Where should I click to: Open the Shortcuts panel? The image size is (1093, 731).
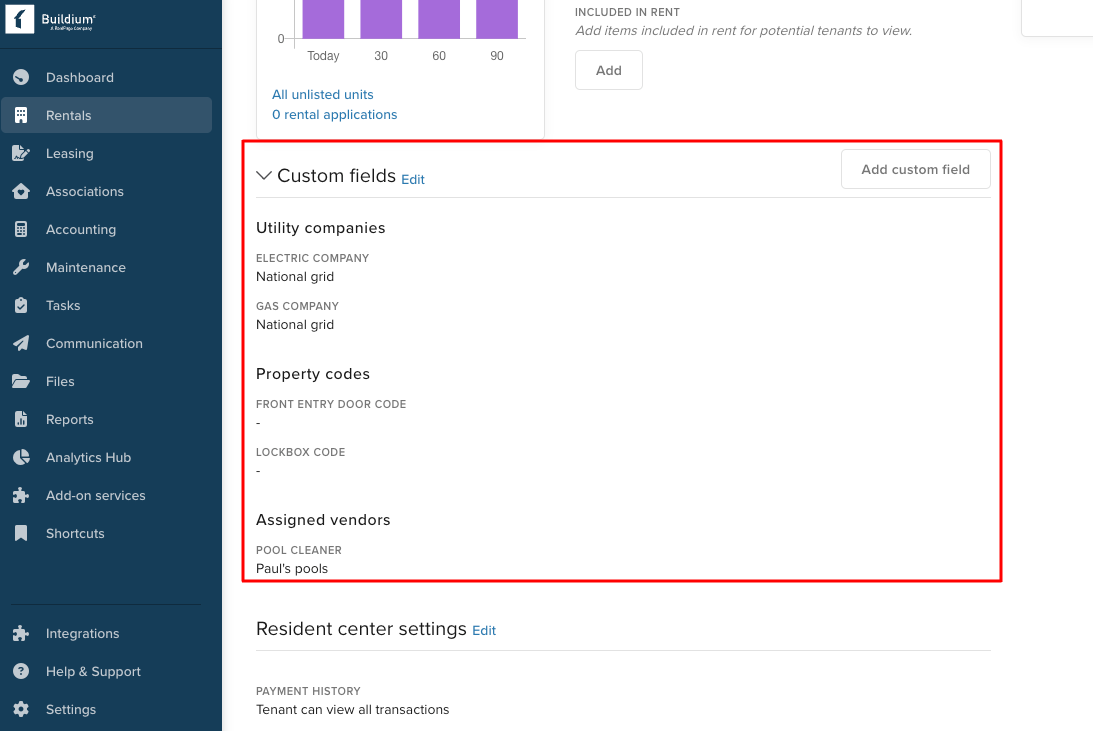tap(74, 533)
